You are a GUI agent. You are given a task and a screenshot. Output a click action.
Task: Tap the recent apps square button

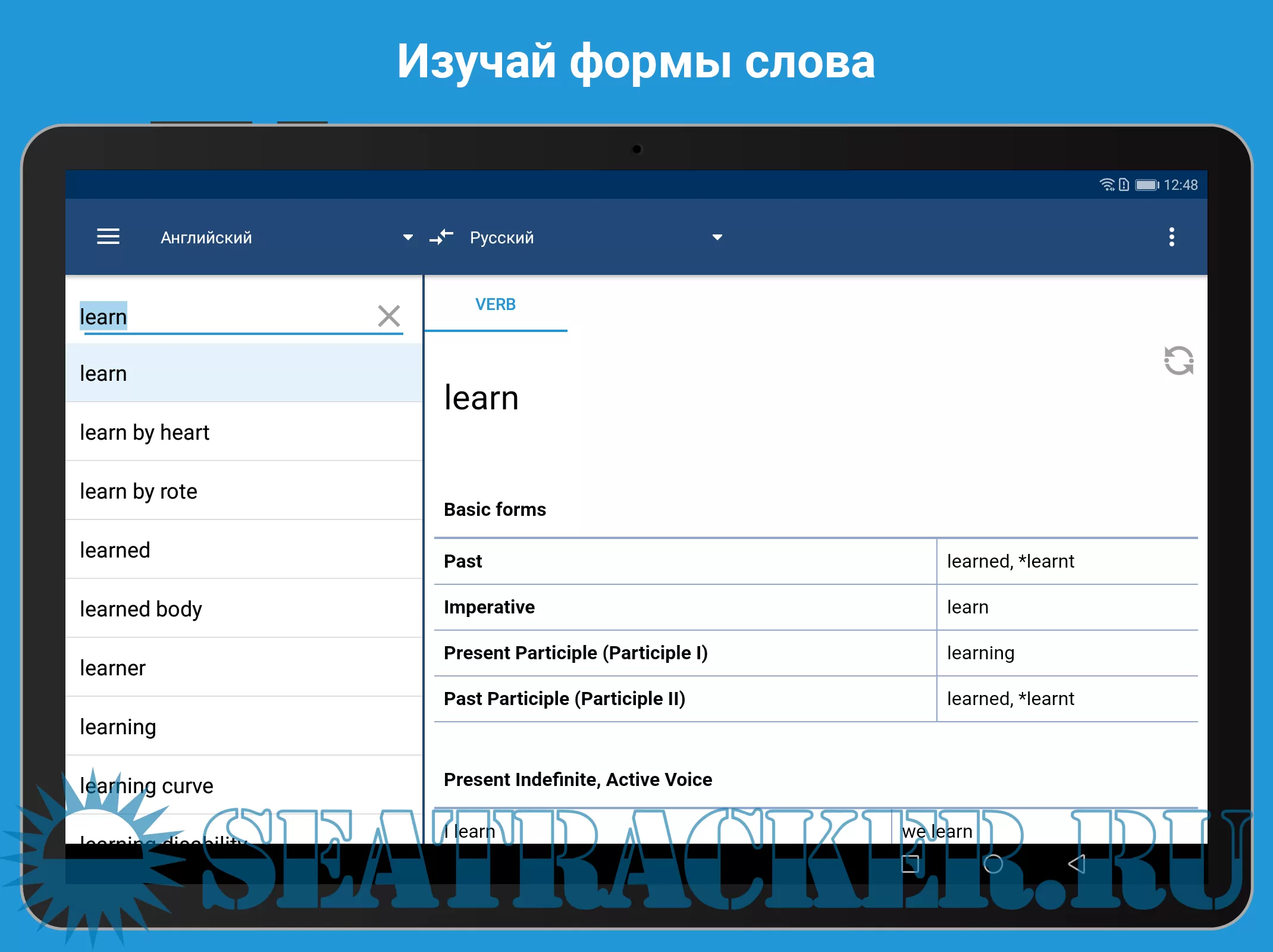[910, 863]
